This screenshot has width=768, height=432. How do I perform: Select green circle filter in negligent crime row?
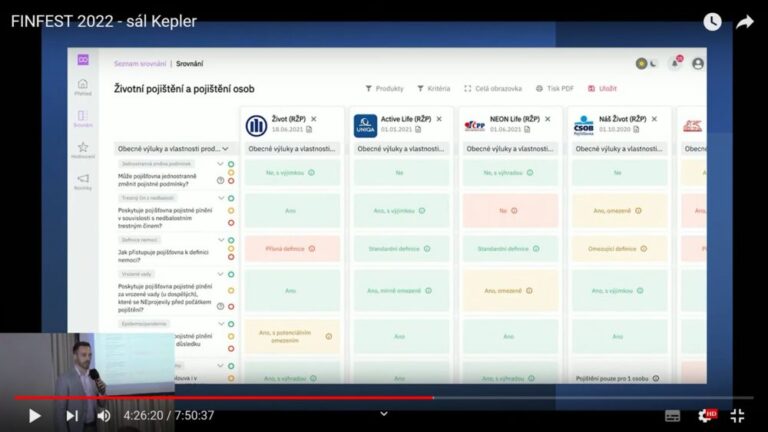coord(231,198)
